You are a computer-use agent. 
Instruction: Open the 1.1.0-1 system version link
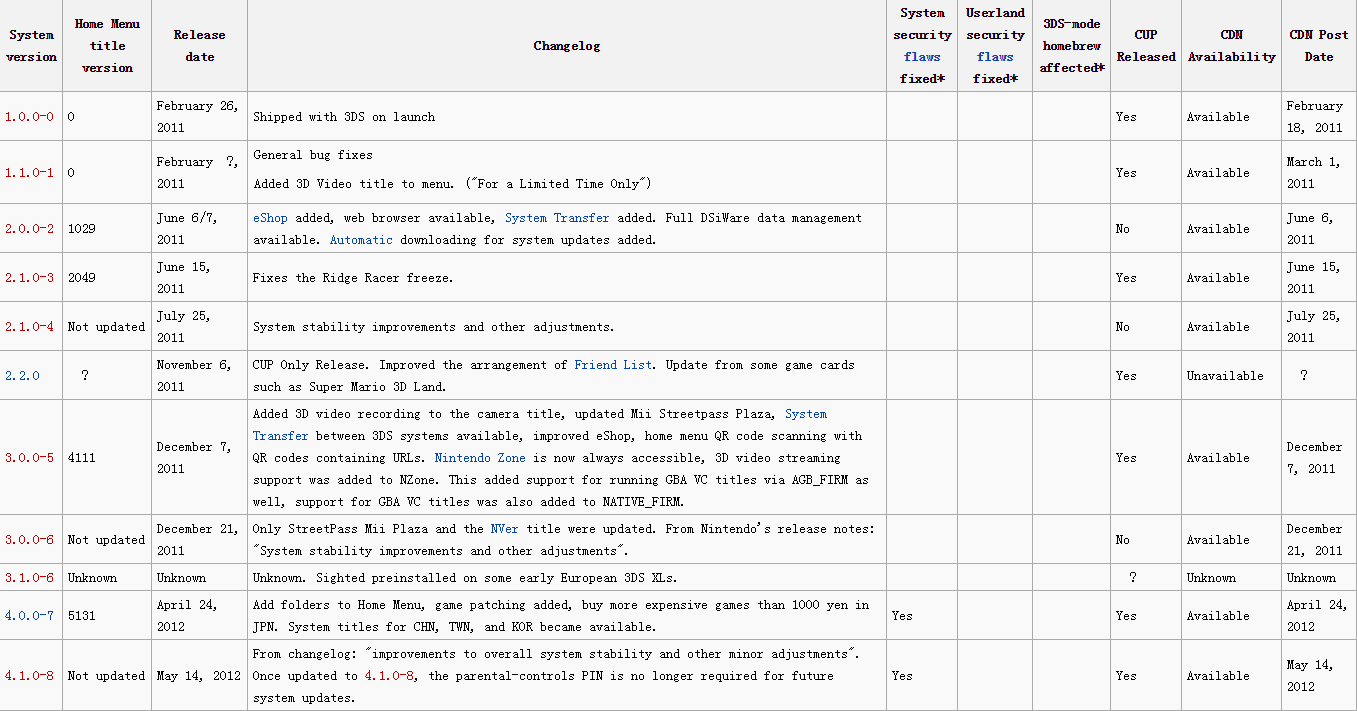(x=30, y=173)
